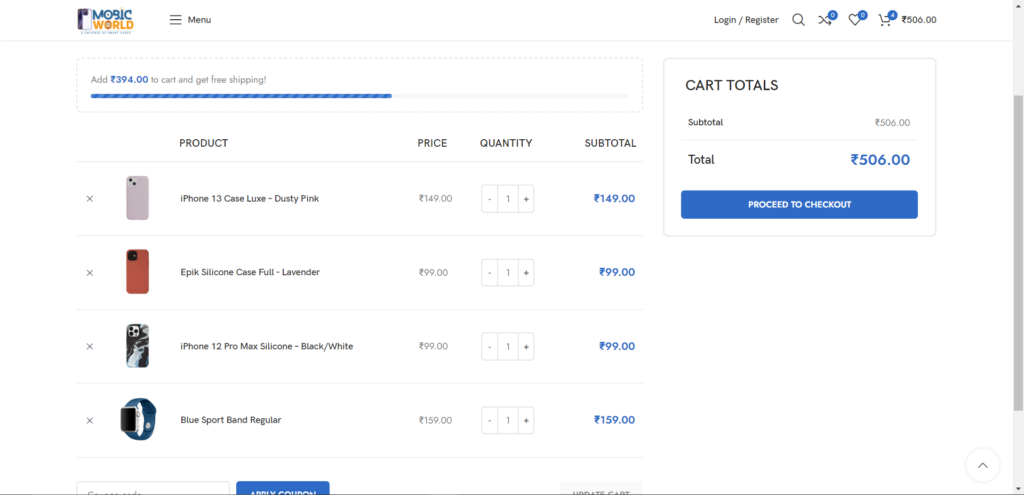Screen dimensions: 1024x495
Task: Click quantity field for iPhone 13 Case Luxe
Action: pyautogui.click(x=508, y=199)
